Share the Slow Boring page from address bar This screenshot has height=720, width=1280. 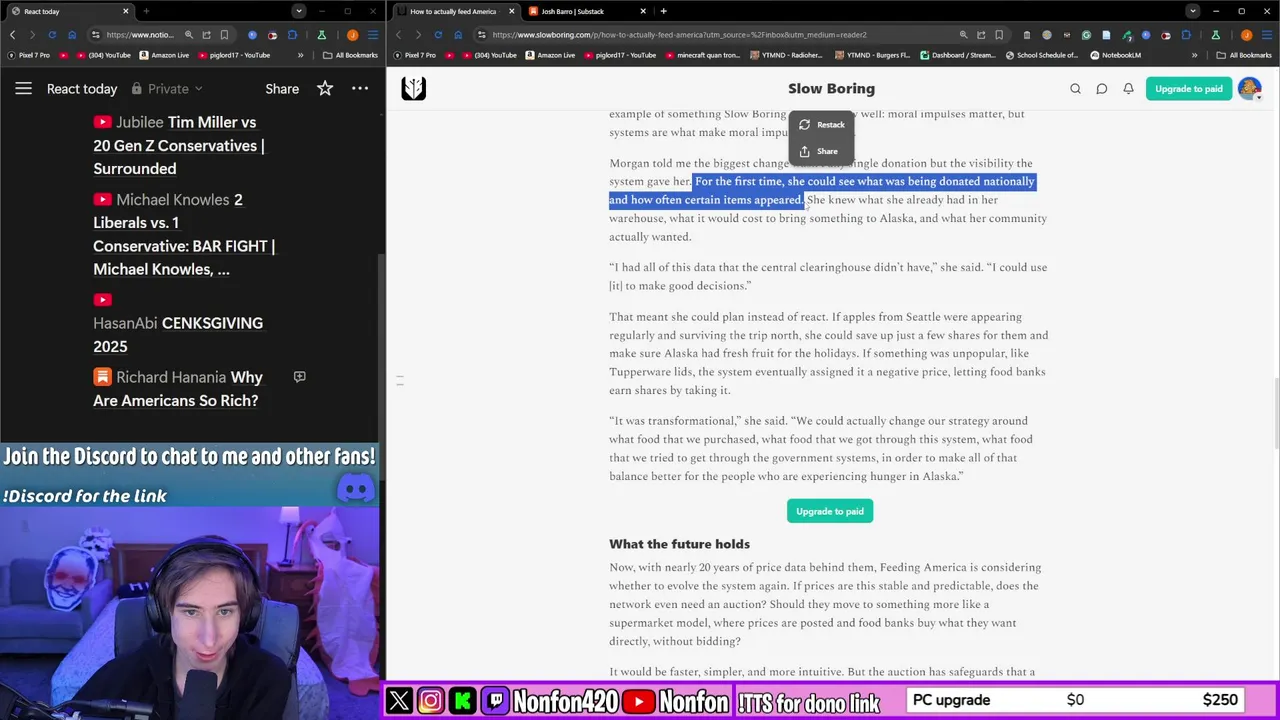coord(981,34)
